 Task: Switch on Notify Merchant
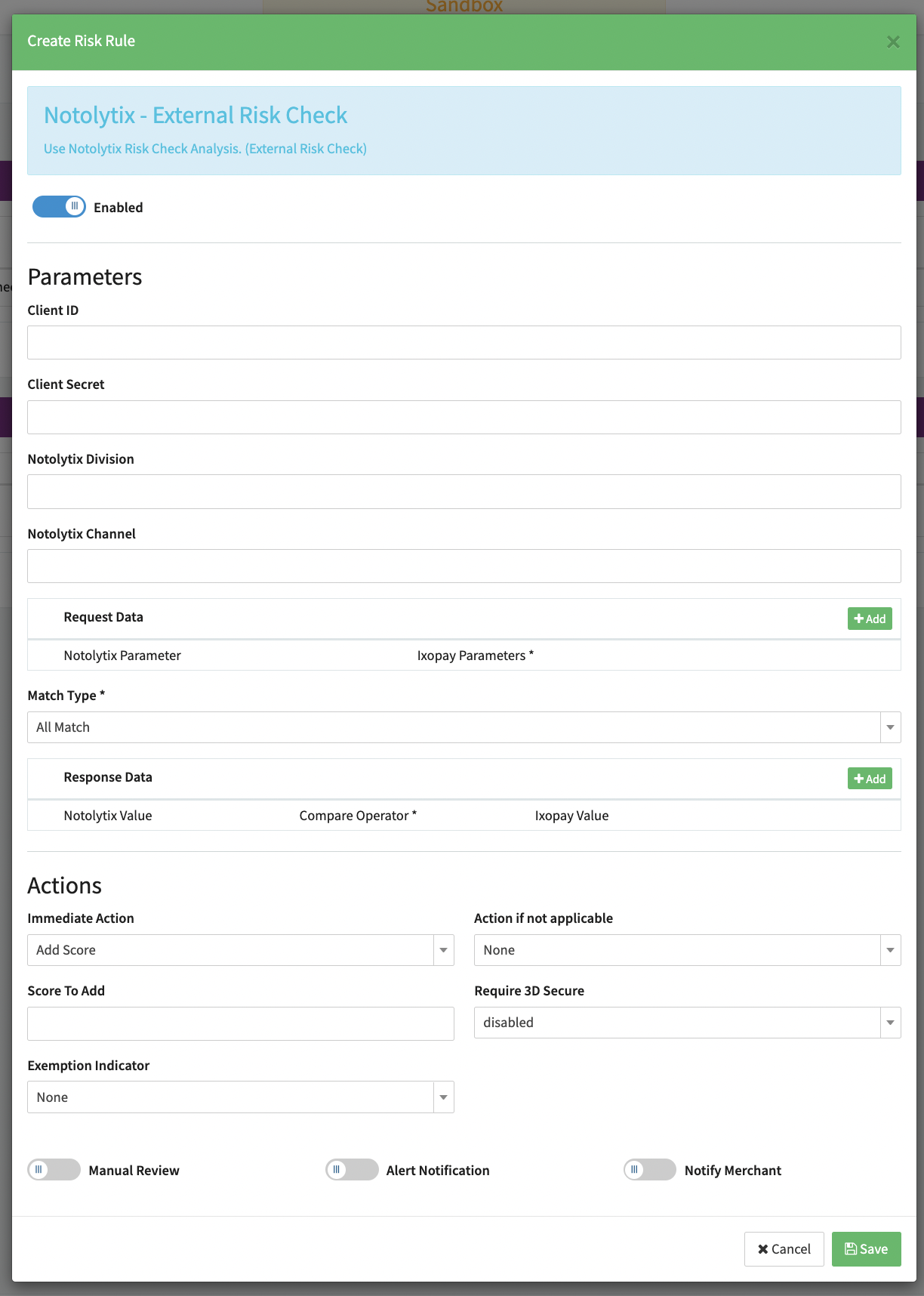click(x=650, y=1170)
